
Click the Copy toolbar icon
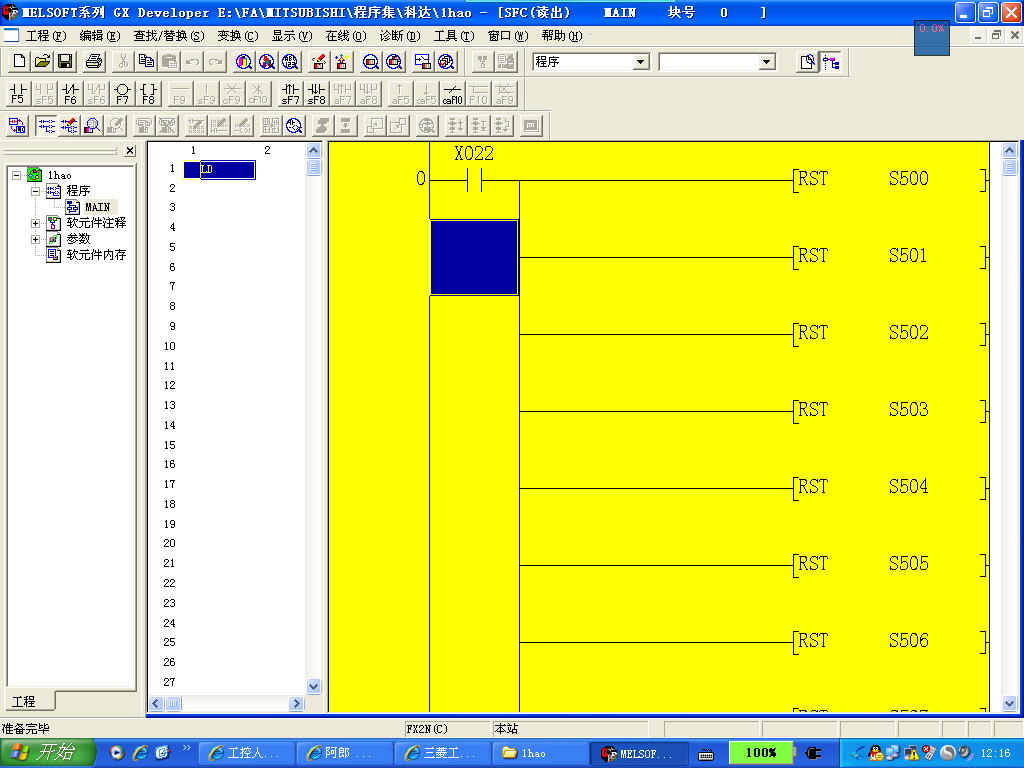click(147, 62)
